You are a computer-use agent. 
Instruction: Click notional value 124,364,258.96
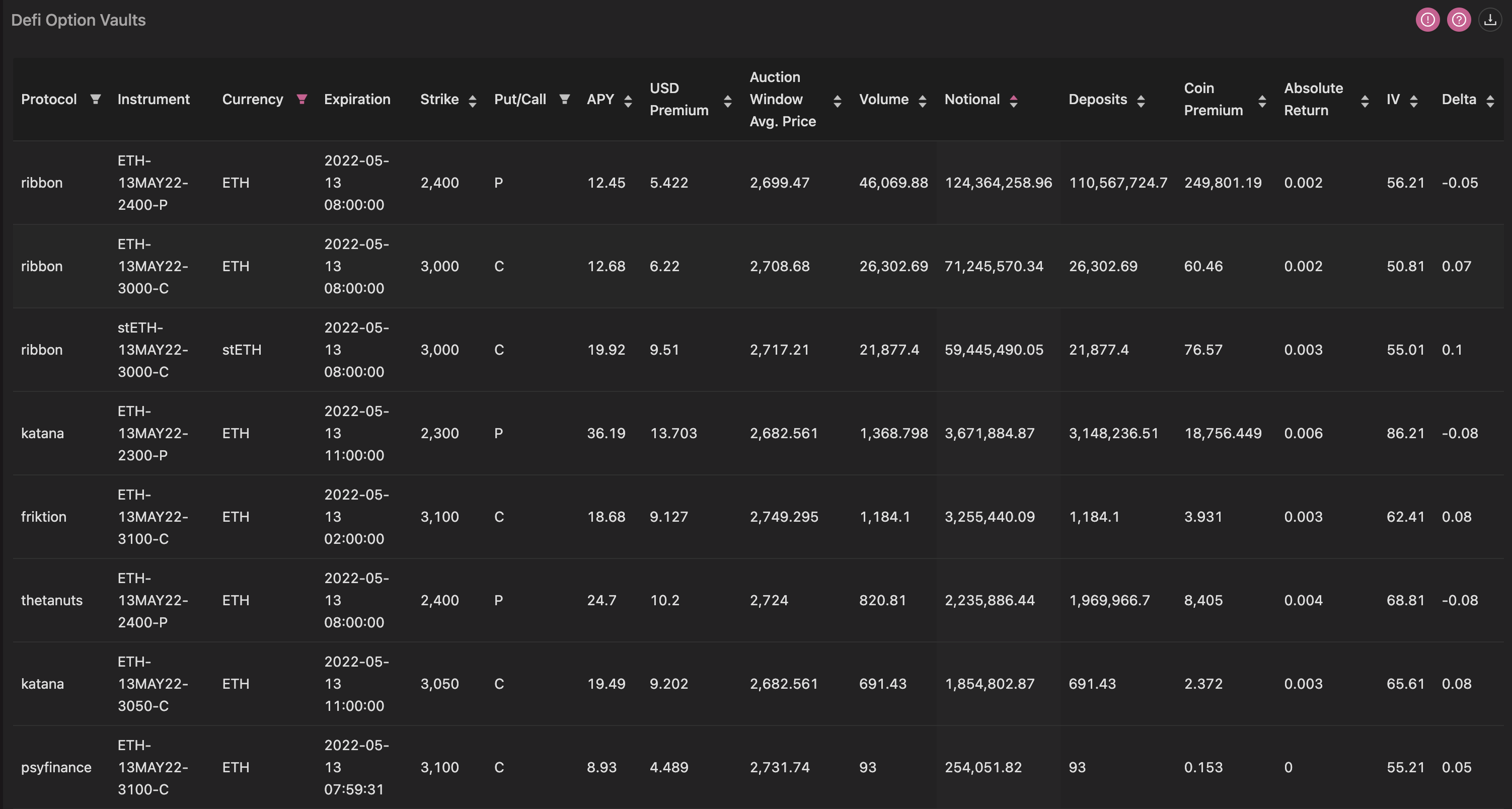pyautogui.click(x=999, y=183)
